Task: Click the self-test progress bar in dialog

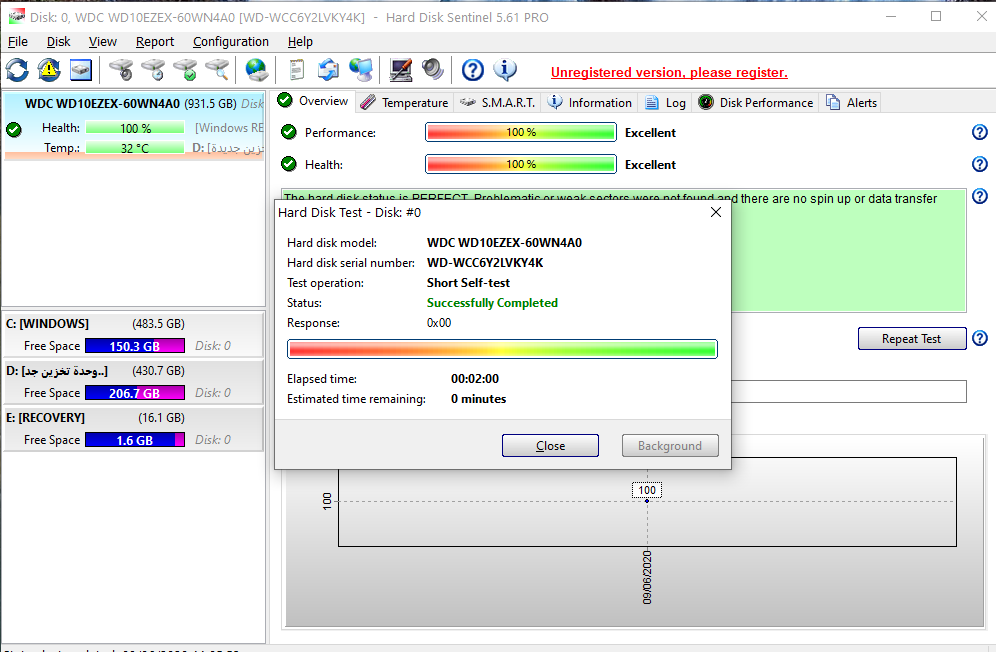Action: coord(502,349)
